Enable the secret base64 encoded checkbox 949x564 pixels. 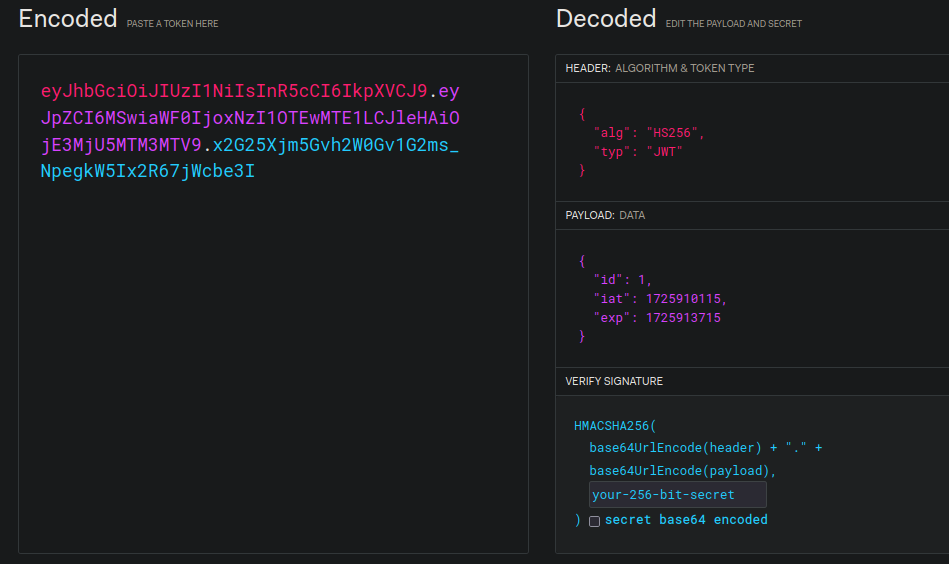point(594,521)
